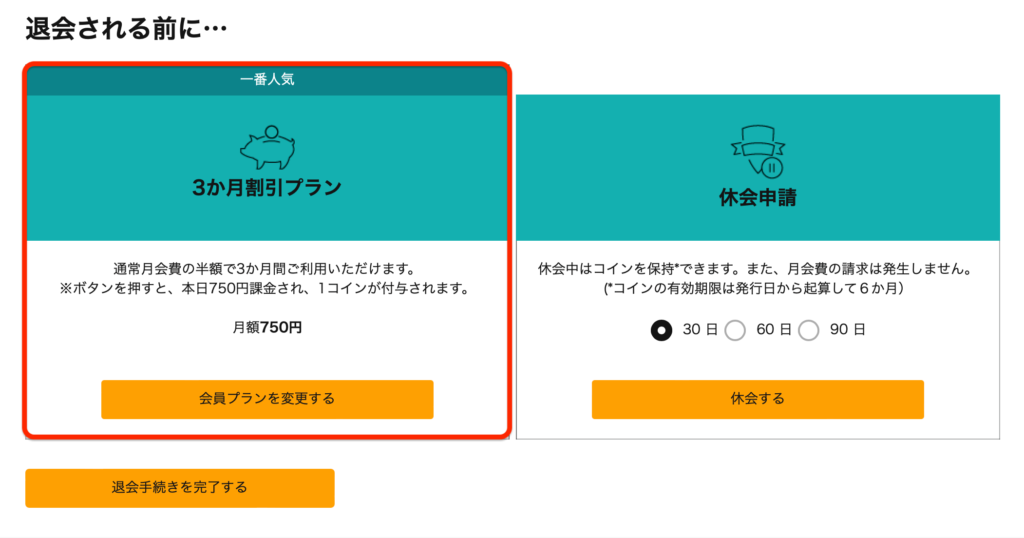Click the half-price plan description text

coord(264,269)
